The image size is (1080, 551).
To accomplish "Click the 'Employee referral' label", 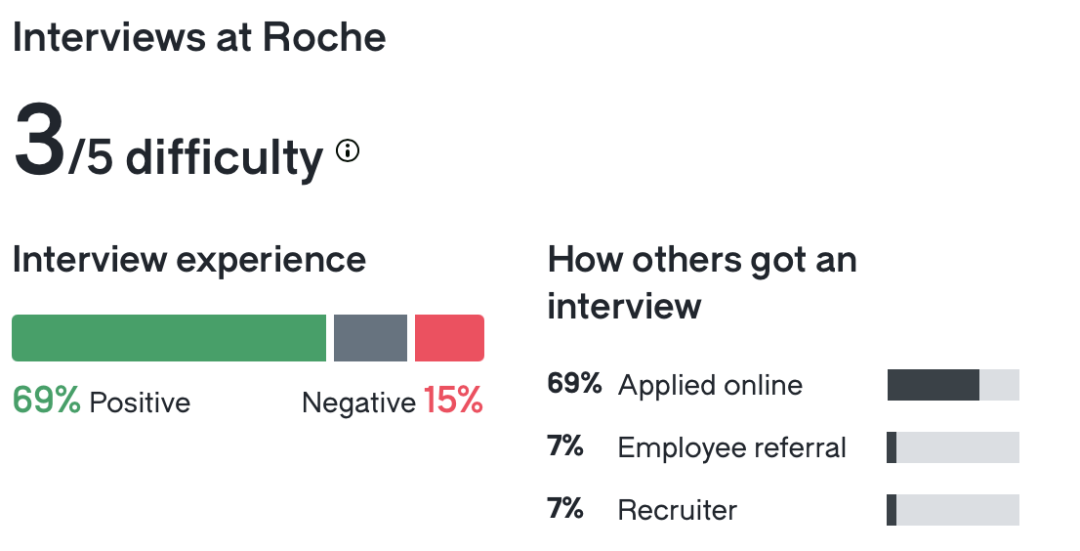I will click(x=732, y=448).
